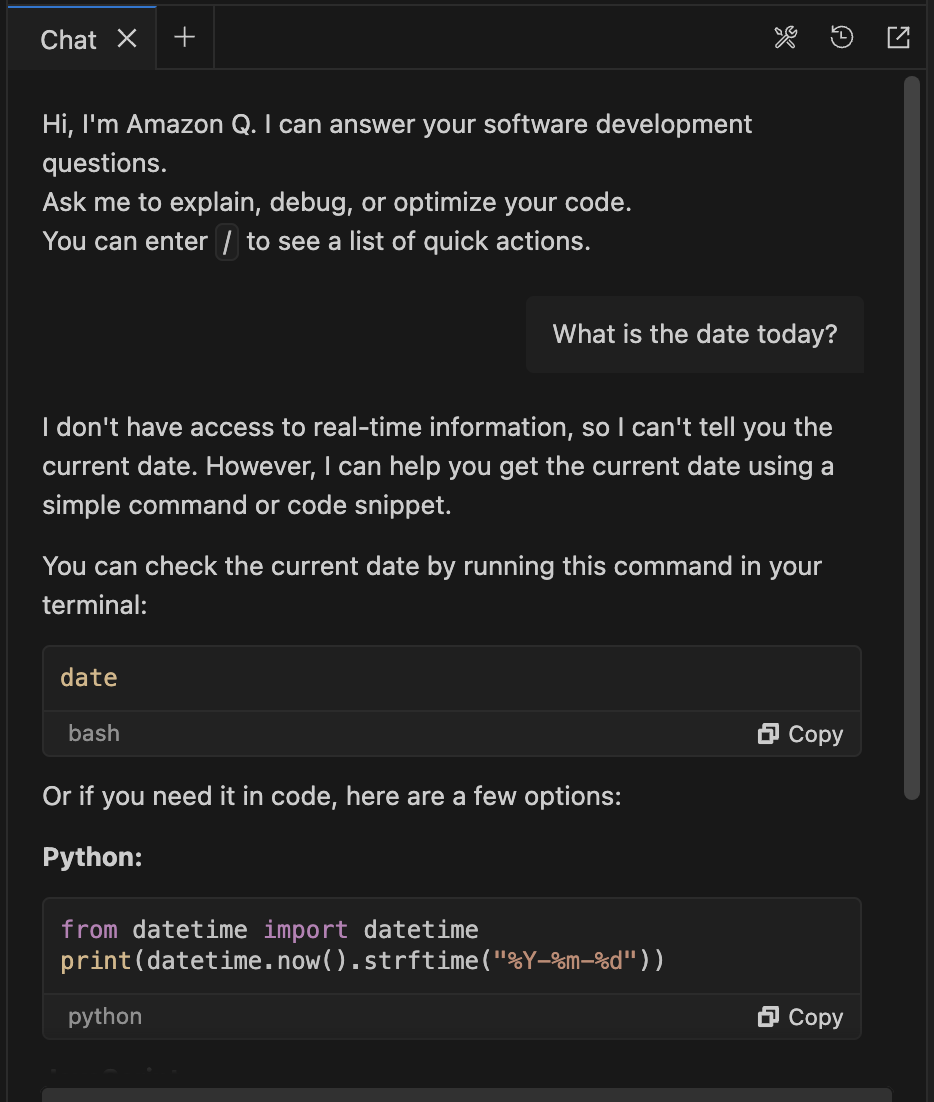Close the Chat tab
The height and width of the screenshot is (1102, 934).
pyautogui.click(x=127, y=39)
